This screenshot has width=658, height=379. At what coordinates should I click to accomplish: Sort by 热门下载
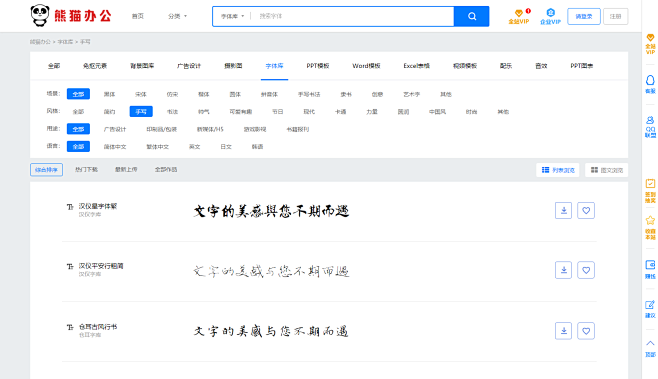pos(86,170)
